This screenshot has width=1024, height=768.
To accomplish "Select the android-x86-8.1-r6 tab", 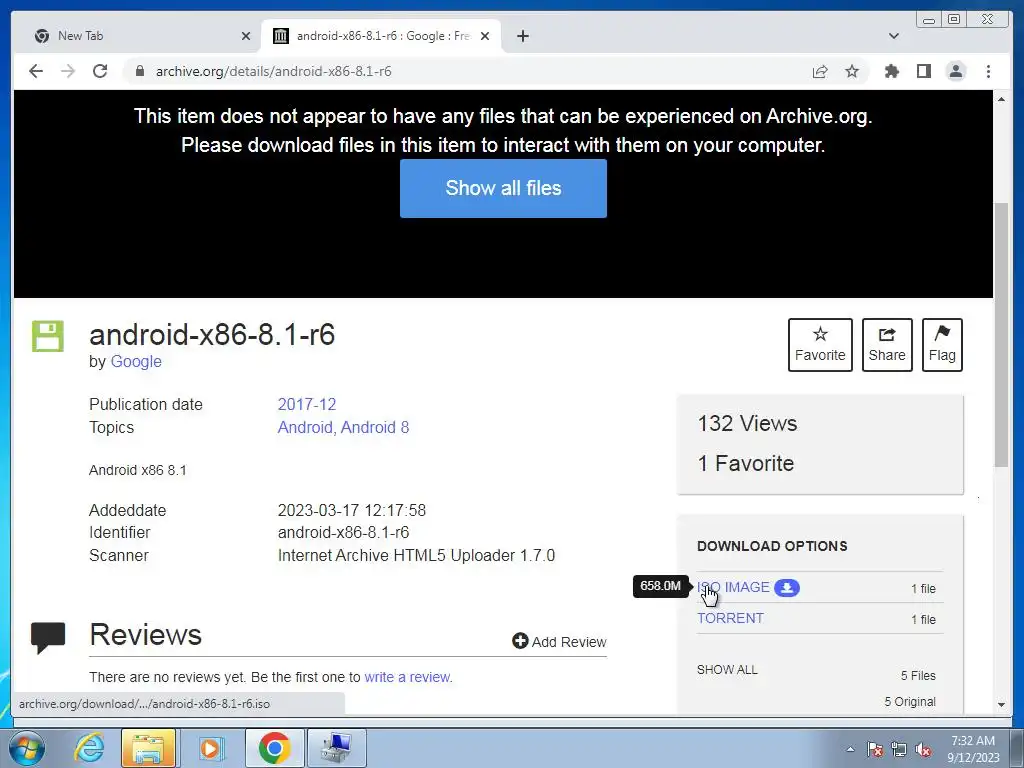I will tap(381, 36).
